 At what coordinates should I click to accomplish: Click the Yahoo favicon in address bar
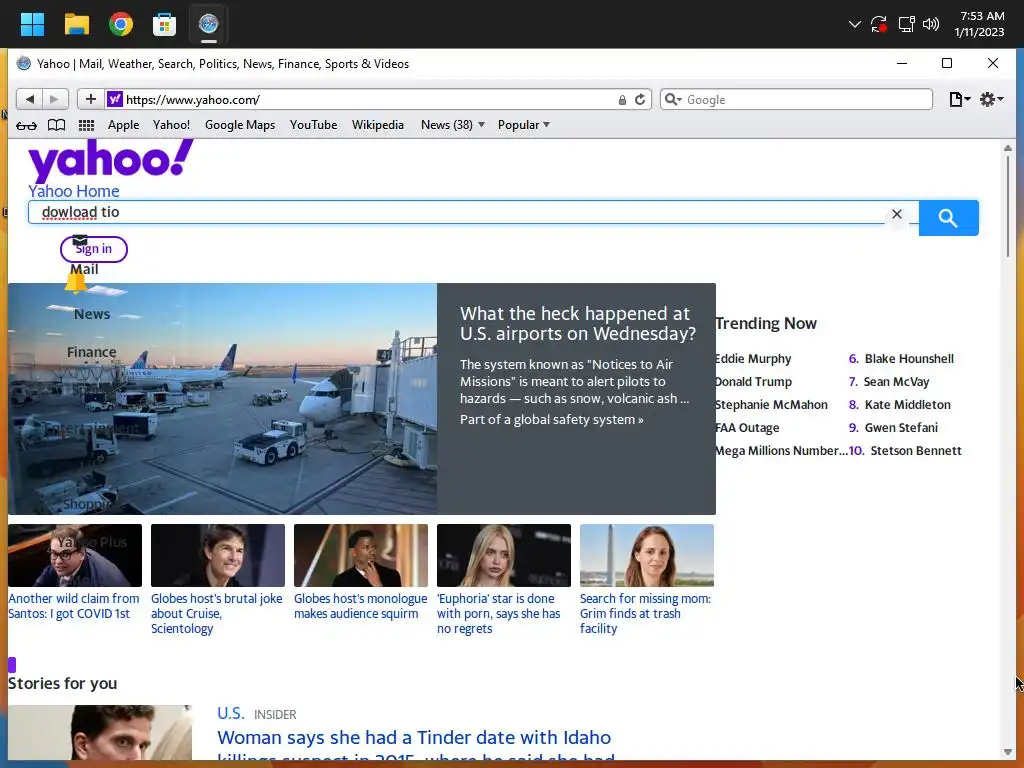(x=114, y=99)
